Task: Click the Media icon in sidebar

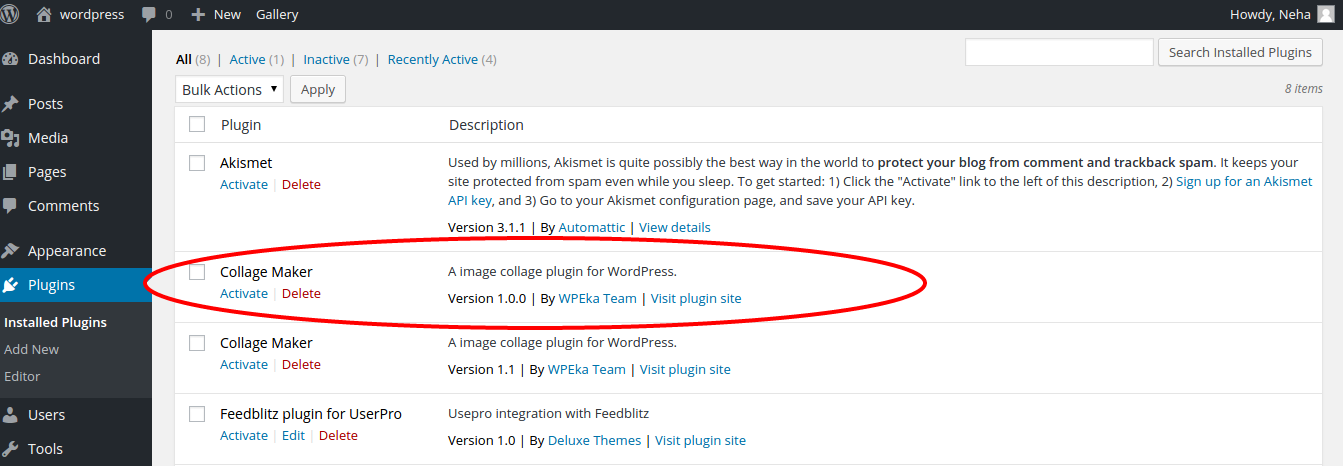Action: (11, 138)
